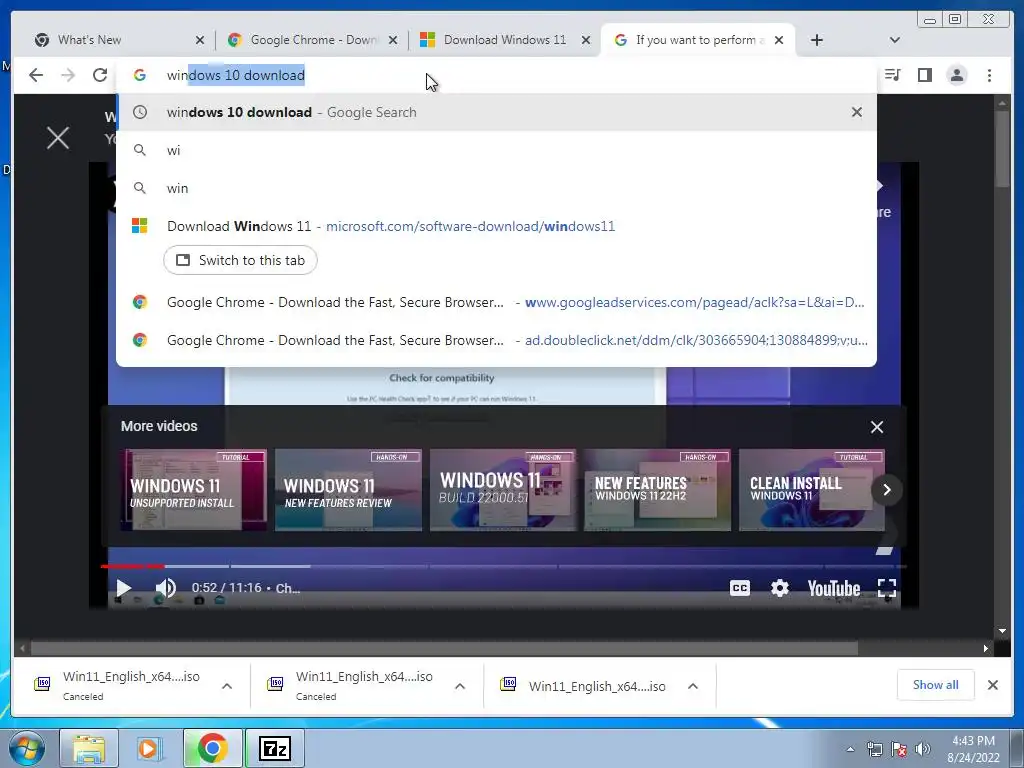Expand options for first canceled Win11 ISO download
The height and width of the screenshot is (768, 1024).
[x=227, y=686]
